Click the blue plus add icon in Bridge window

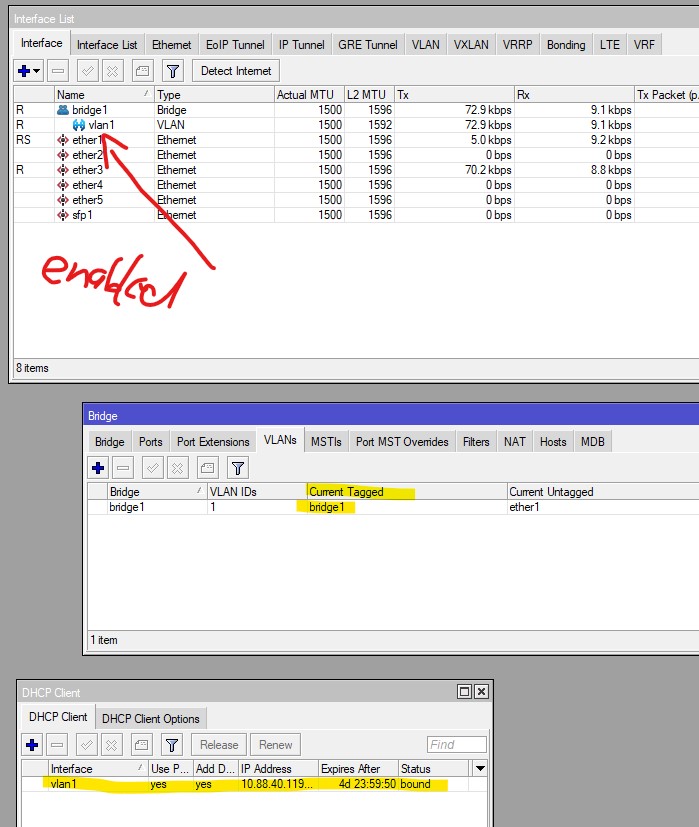[98, 468]
